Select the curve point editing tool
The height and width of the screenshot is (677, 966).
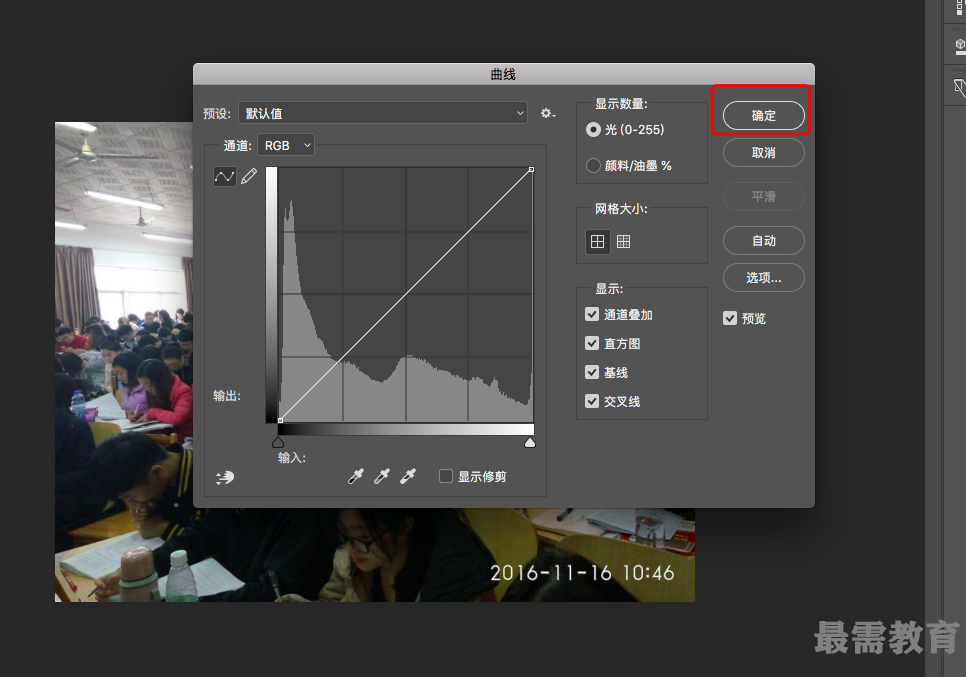point(224,177)
